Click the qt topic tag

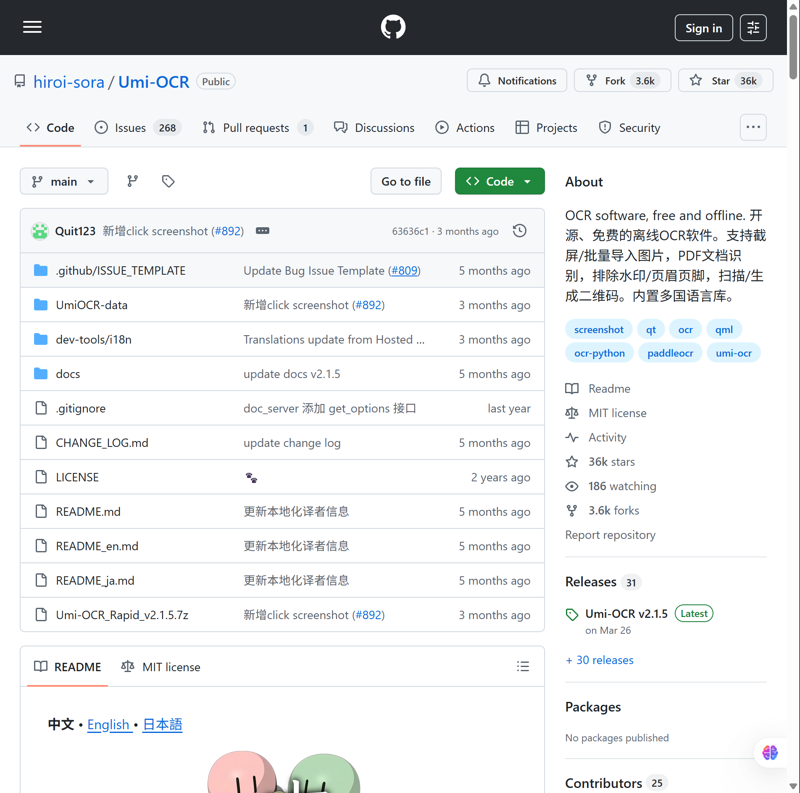click(651, 330)
